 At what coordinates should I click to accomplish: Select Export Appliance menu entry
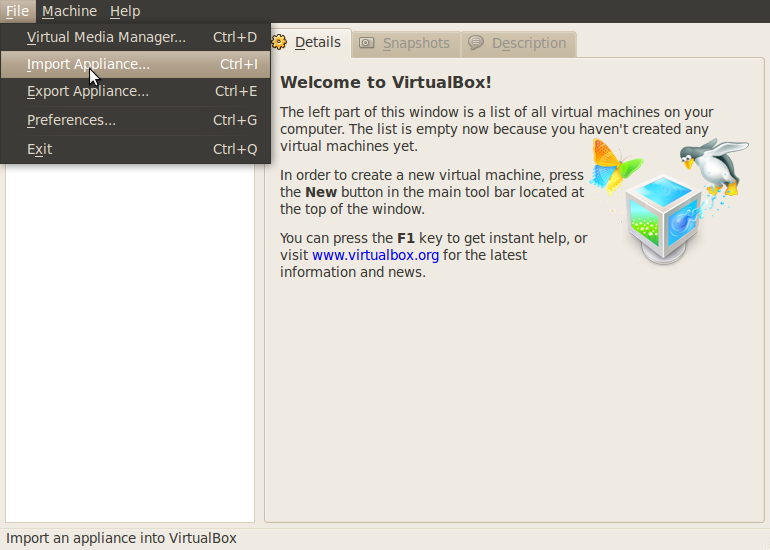[136, 91]
